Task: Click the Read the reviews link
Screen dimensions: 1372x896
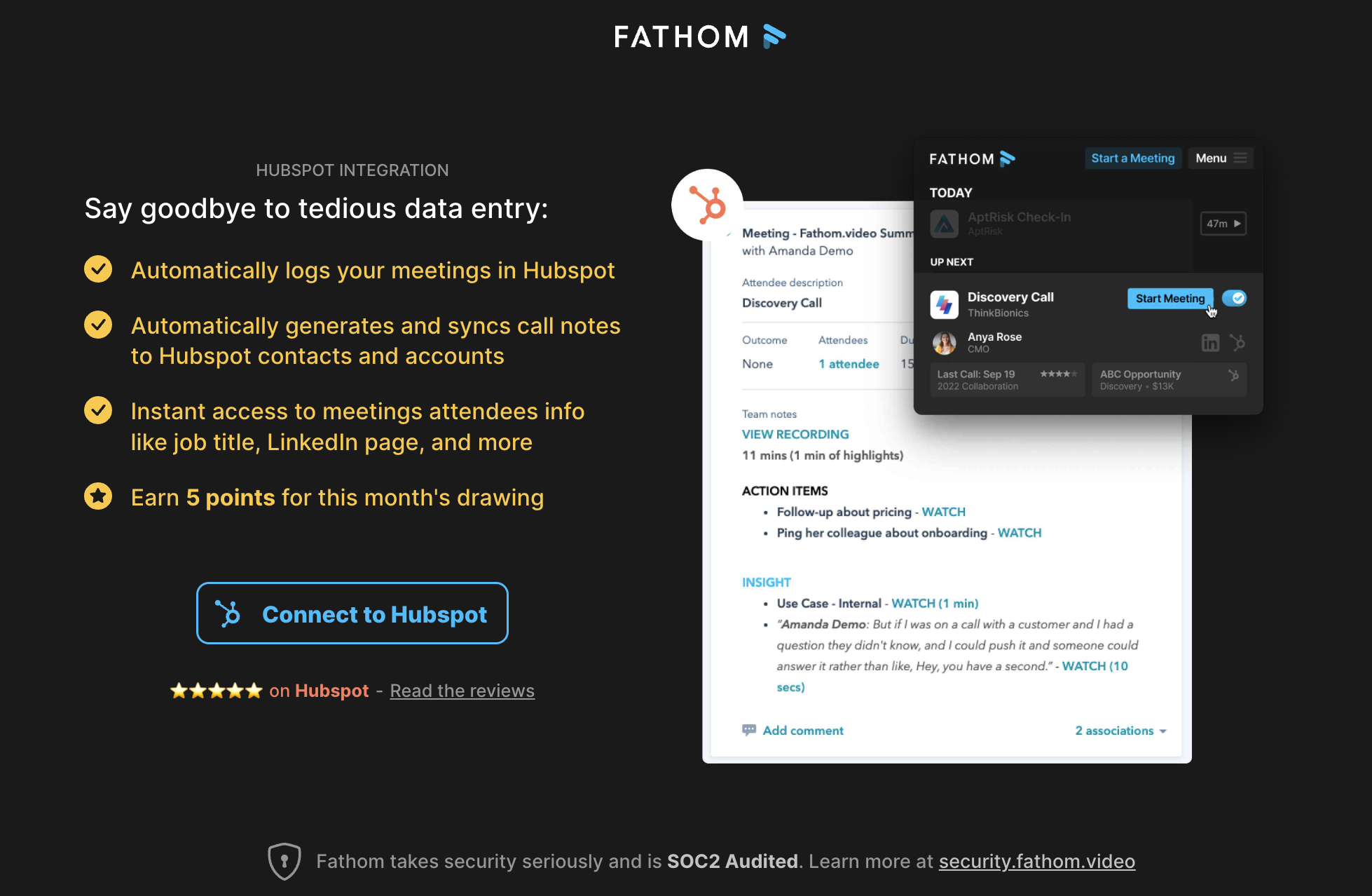Action: click(463, 690)
